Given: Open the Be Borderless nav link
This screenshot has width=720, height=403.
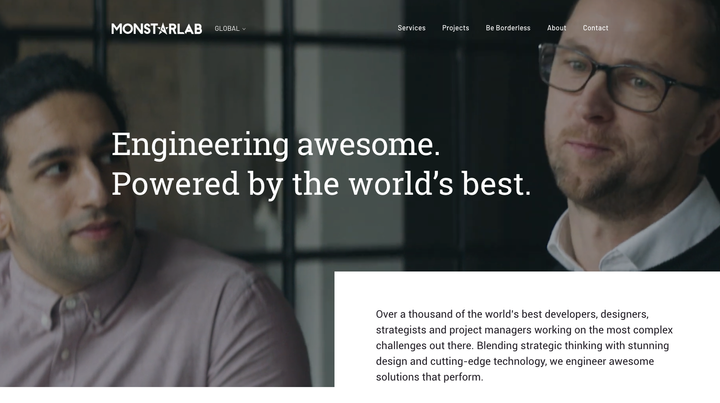Looking at the screenshot, I should [x=508, y=28].
